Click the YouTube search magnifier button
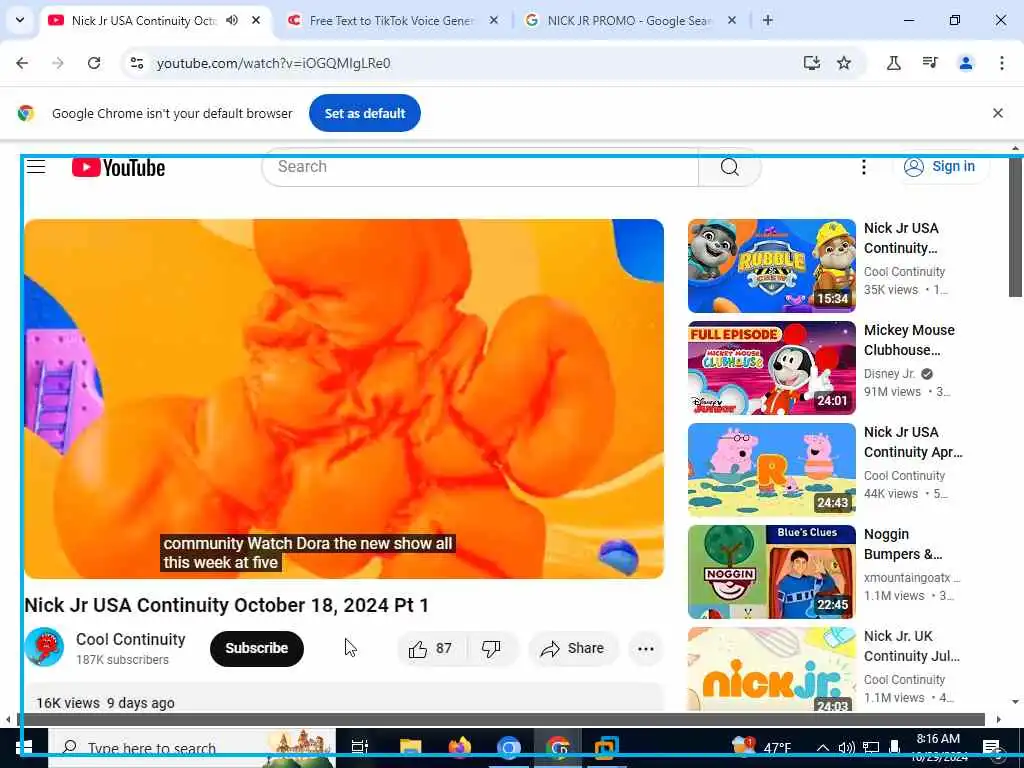Image resolution: width=1024 pixels, height=768 pixels. tap(729, 167)
